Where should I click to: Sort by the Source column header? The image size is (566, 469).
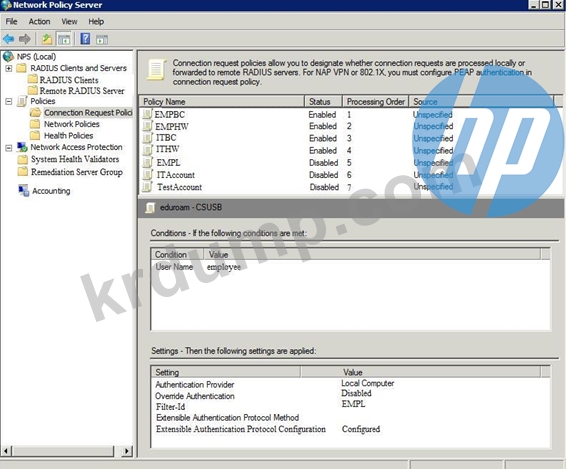pyautogui.click(x=481, y=101)
